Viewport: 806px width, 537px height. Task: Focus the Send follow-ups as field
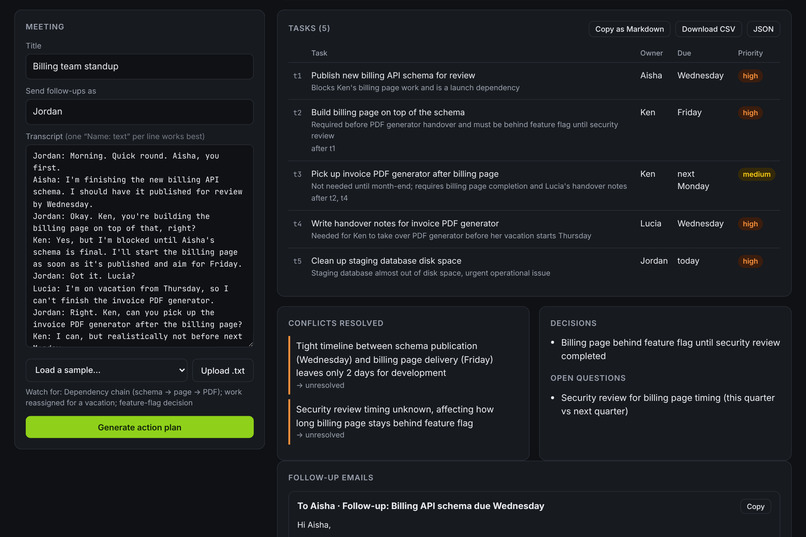[x=139, y=112]
